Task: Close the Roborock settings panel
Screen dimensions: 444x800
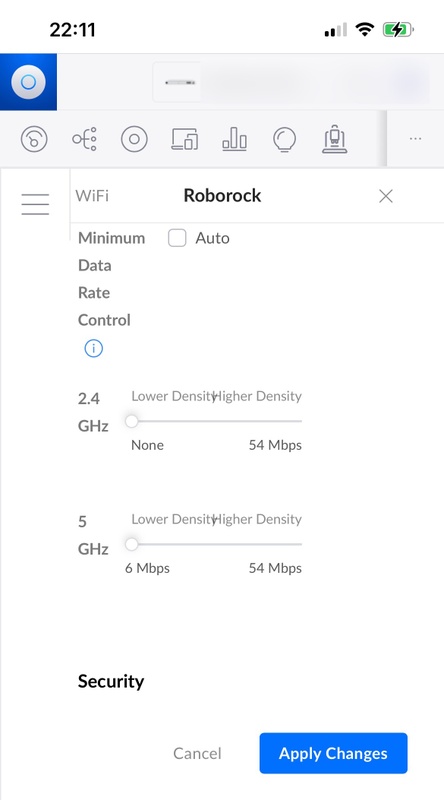Action: click(x=386, y=196)
